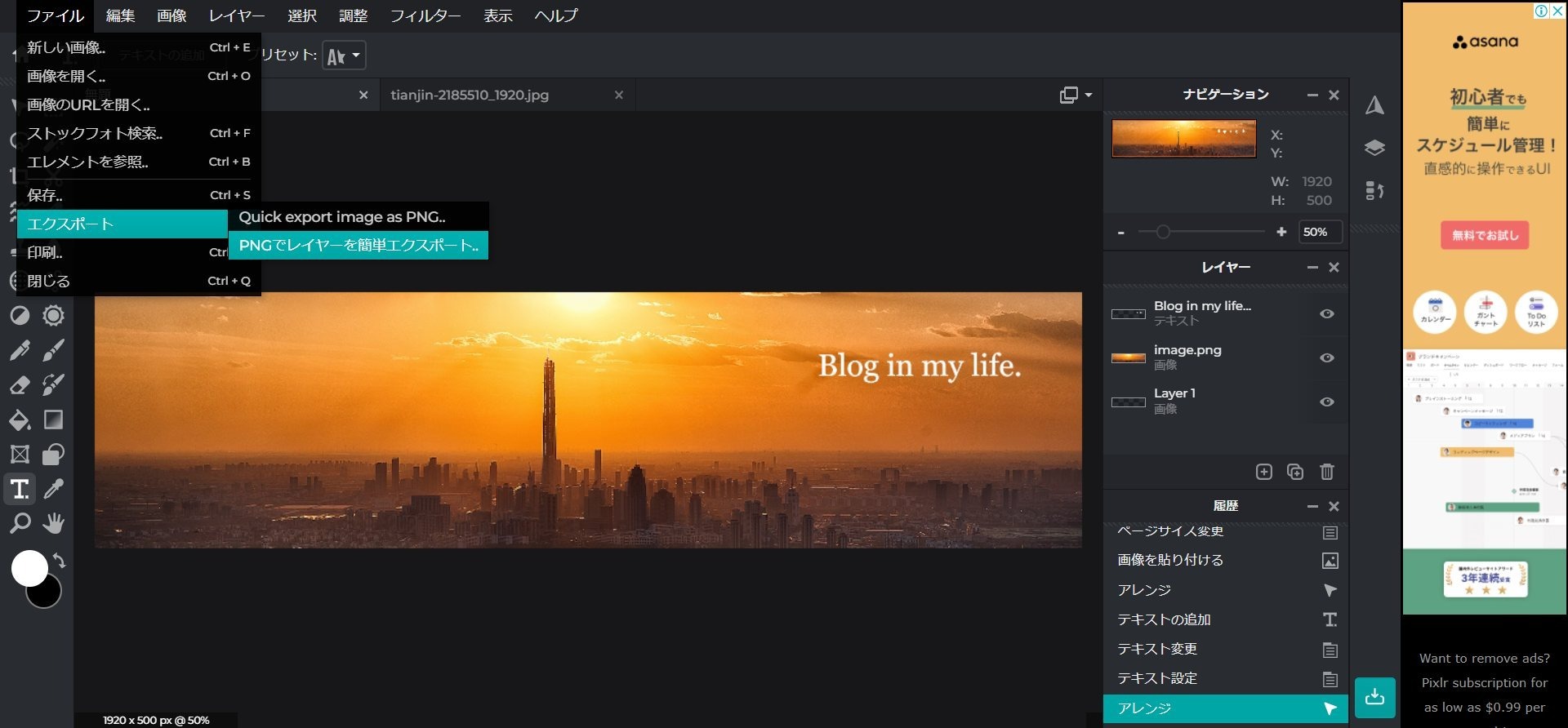Click the teal download save button
Screen dimensions: 1568x728
[1374, 697]
